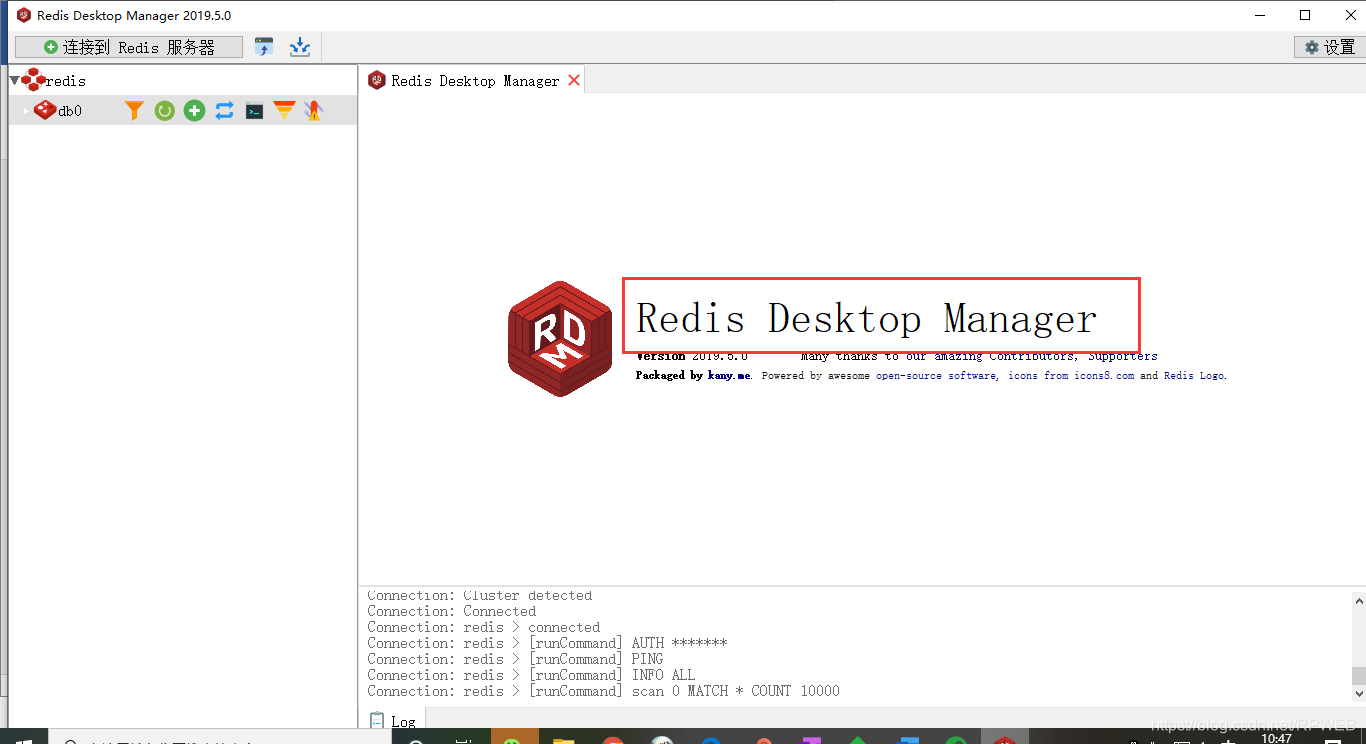The height and width of the screenshot is (744, 1366).
Task: Click the log scrollbar down arrow
Action: [1358, 693]
